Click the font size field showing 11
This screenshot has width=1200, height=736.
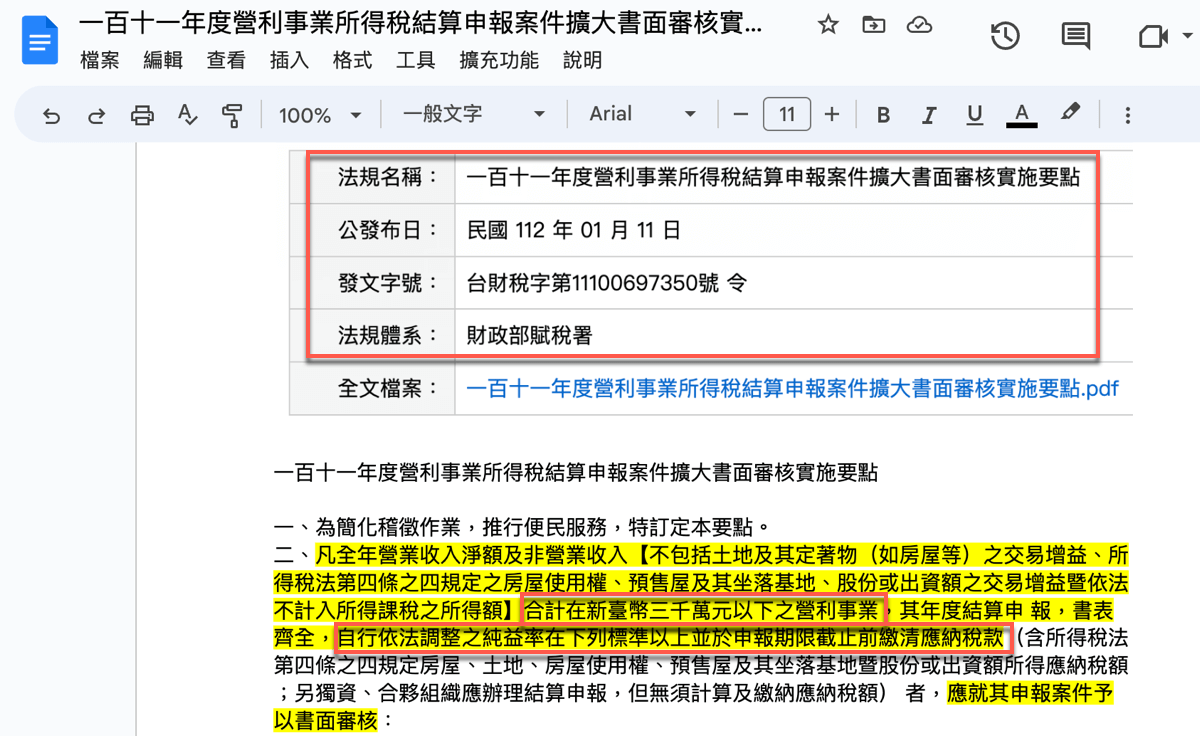pyautogui.click(x=787, y=114)
